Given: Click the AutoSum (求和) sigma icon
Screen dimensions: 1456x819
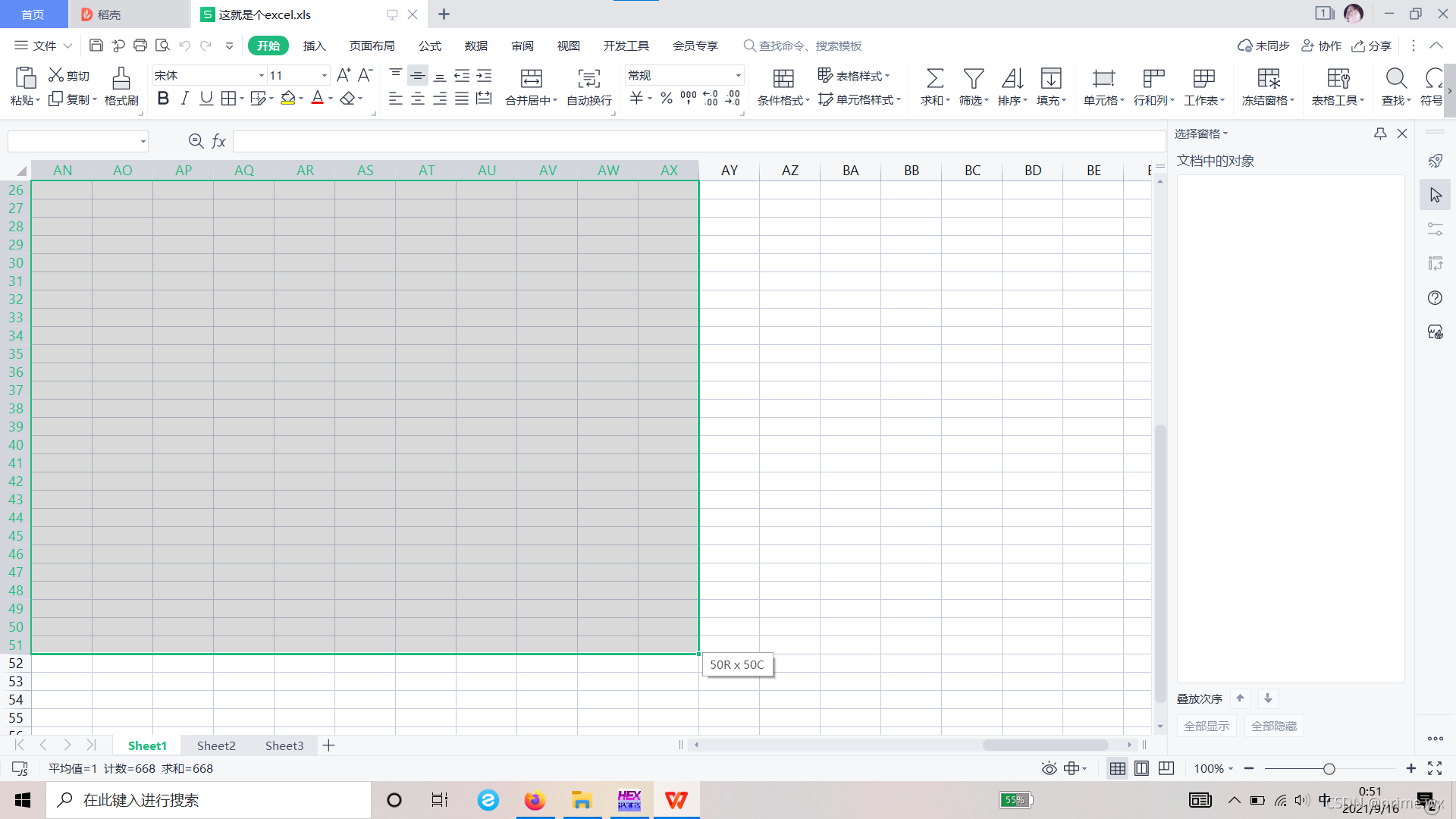Looking at the screenshot, I should click(934, 79).
